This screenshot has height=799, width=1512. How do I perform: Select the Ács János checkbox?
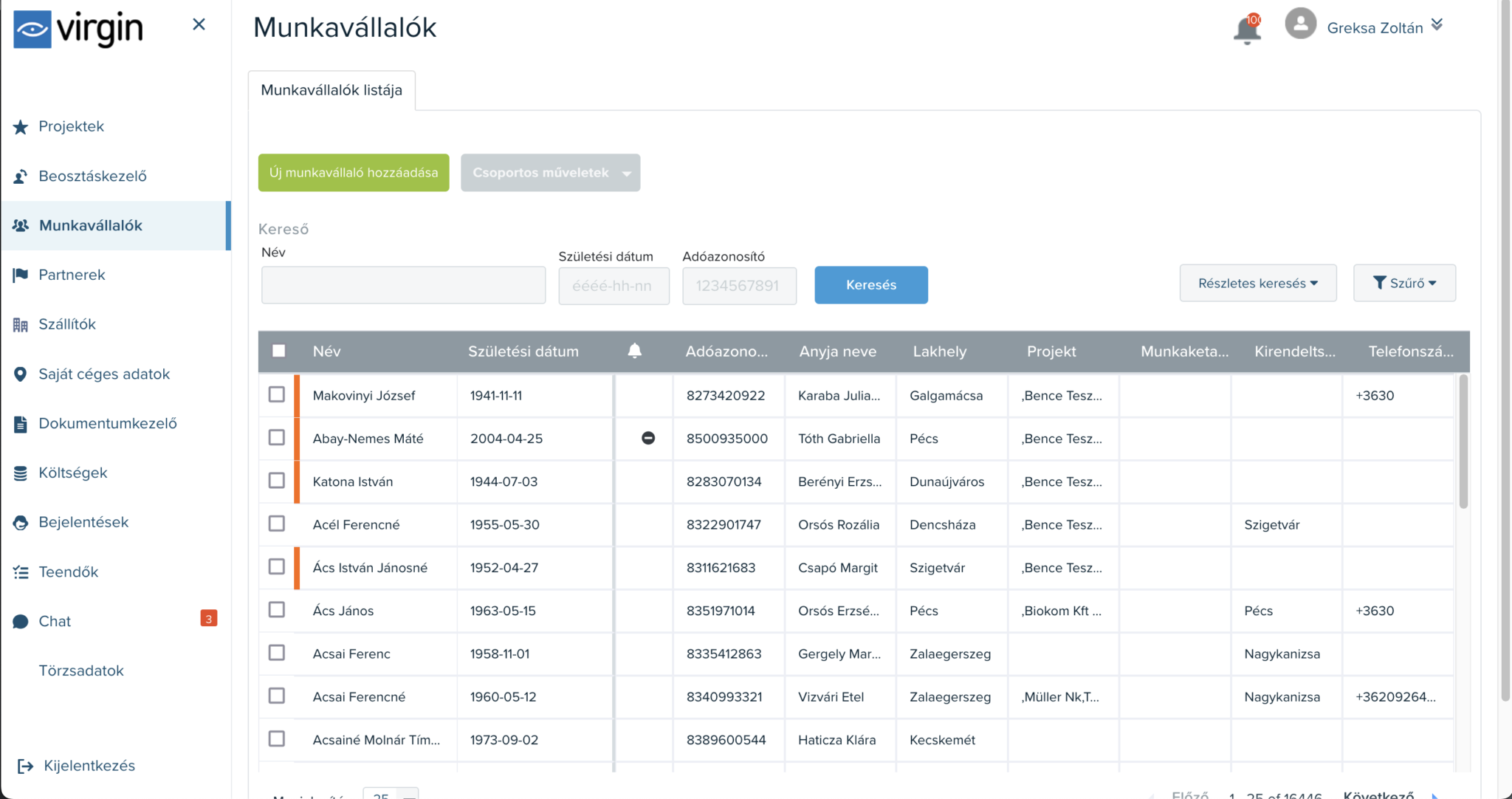(277, 609)
